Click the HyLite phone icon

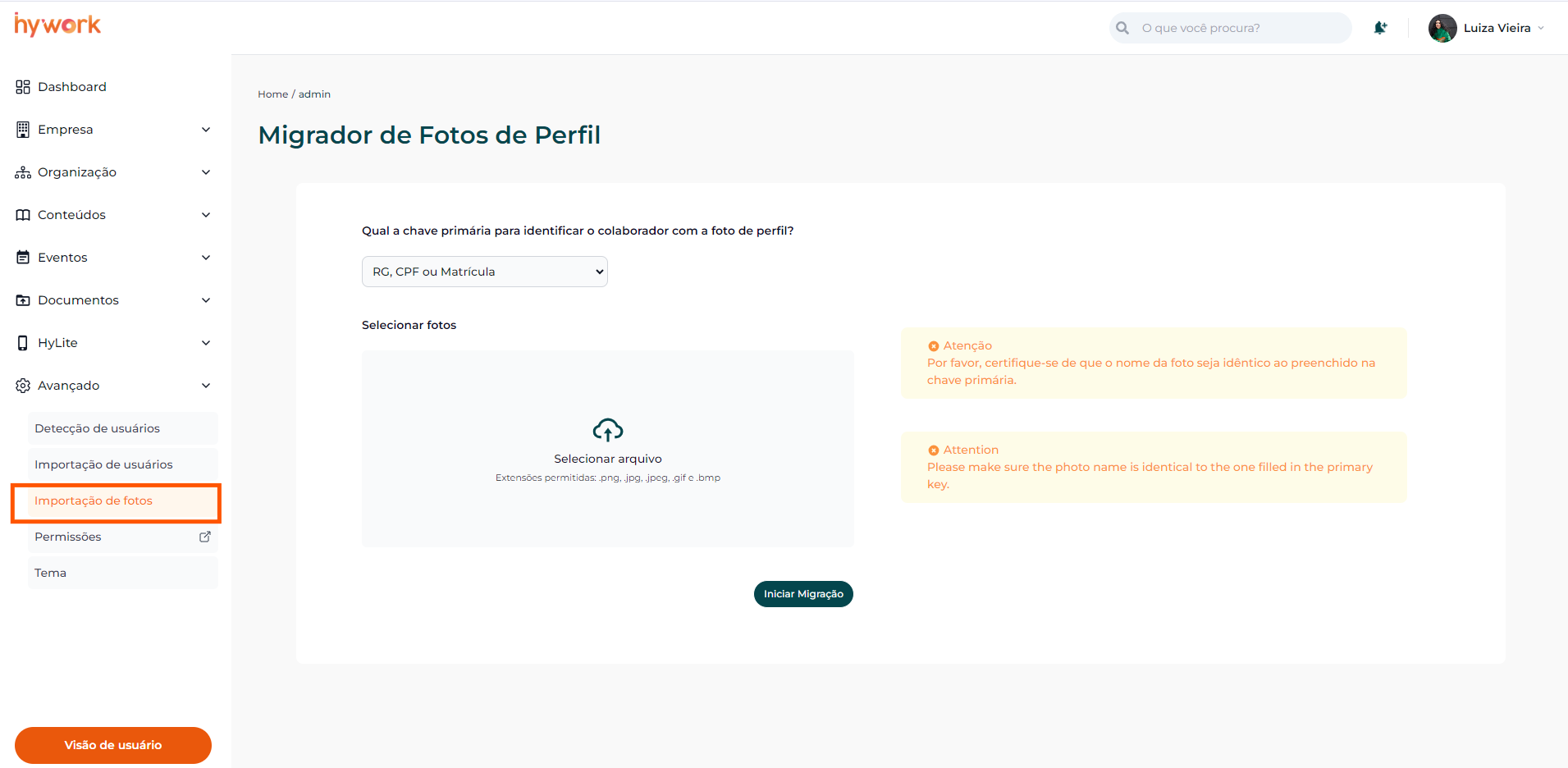pos(23,343)
